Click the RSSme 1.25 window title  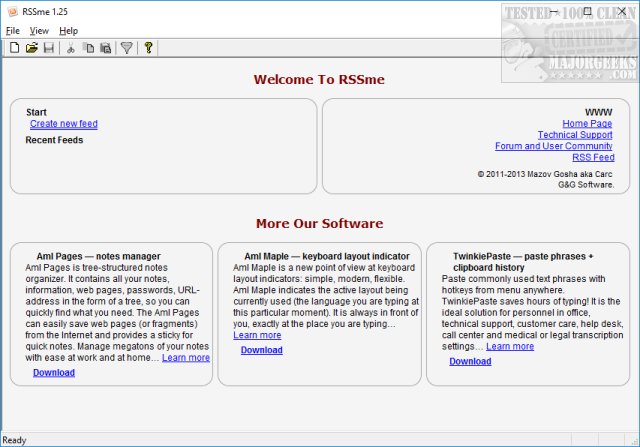click(x=45, y=12)
